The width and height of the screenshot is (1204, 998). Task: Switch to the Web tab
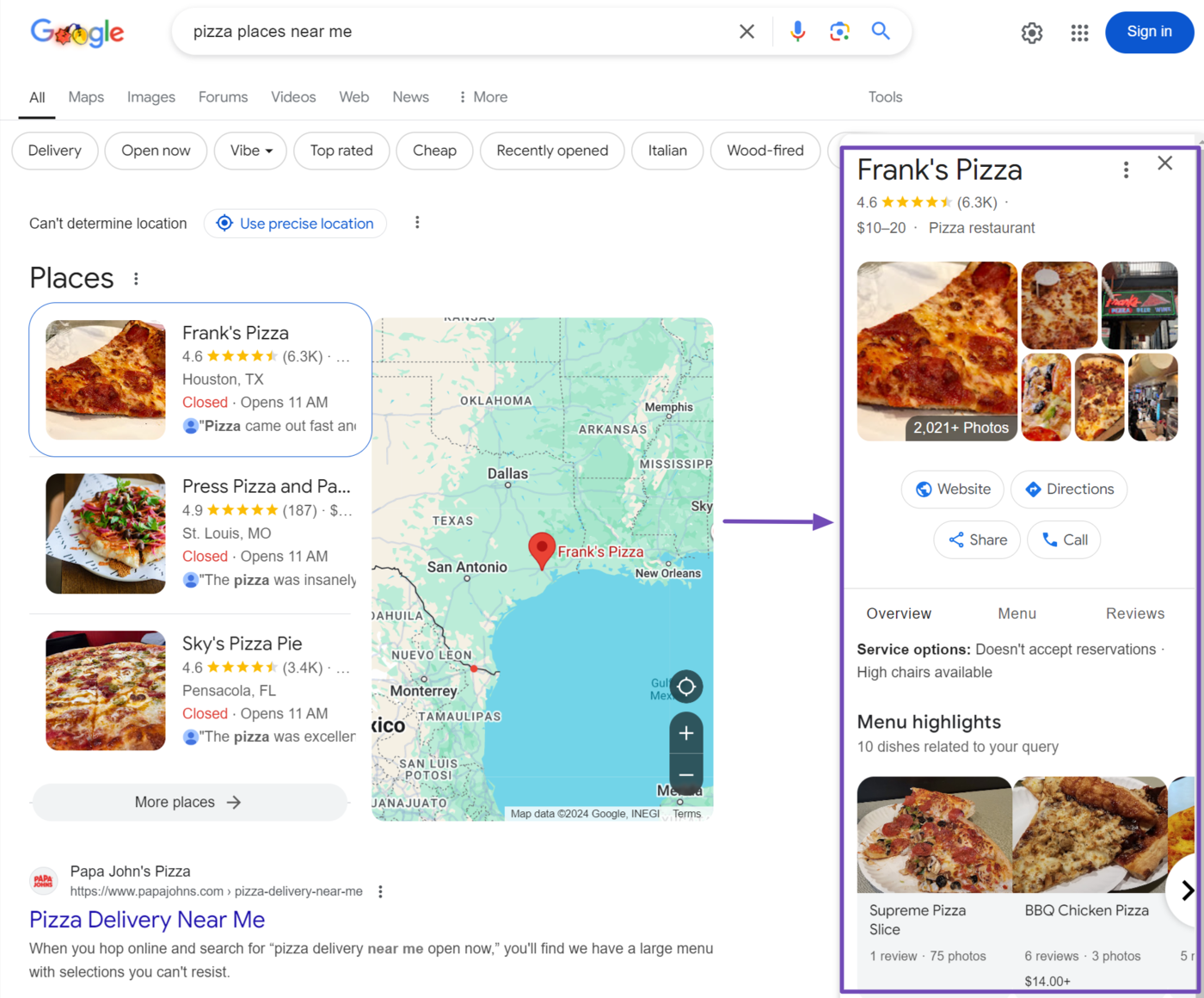tap(354, 97)
